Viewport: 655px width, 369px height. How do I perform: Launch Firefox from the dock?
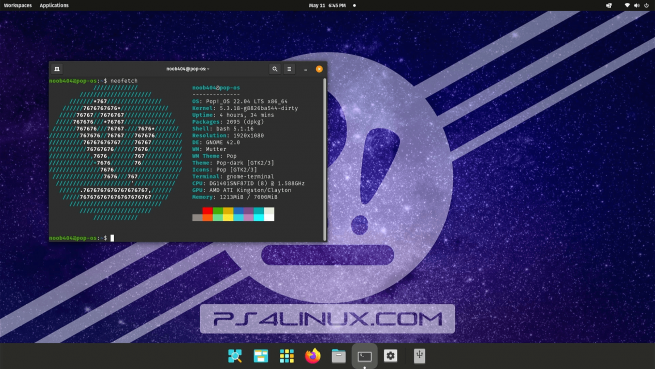coord(312,356)
